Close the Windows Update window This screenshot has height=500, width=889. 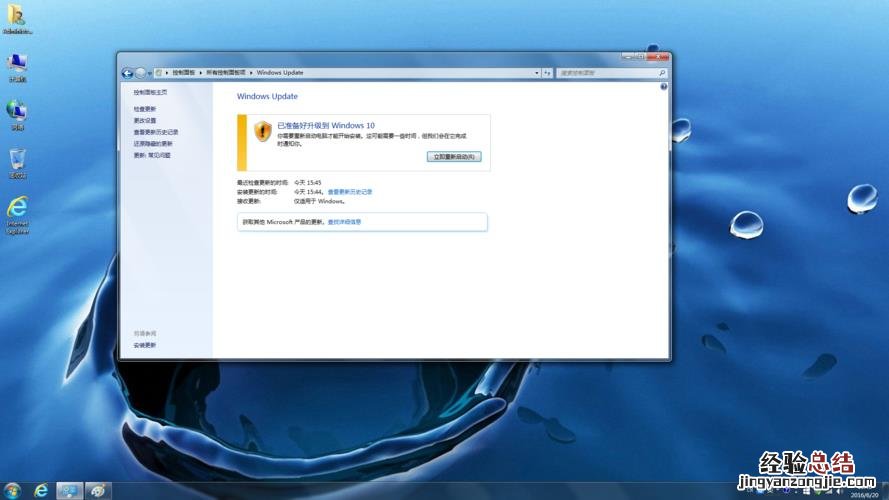click(x=658, y=57)
